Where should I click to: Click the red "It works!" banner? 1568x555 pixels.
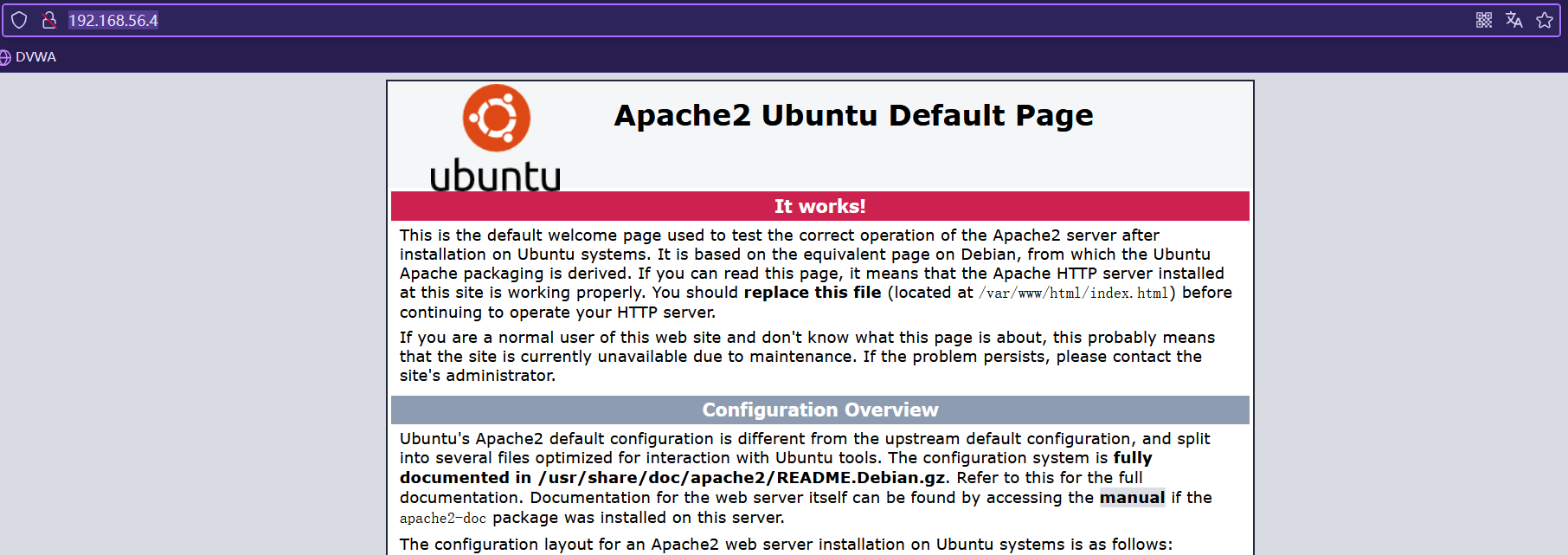pyautogui.click(x=819, y=206)
